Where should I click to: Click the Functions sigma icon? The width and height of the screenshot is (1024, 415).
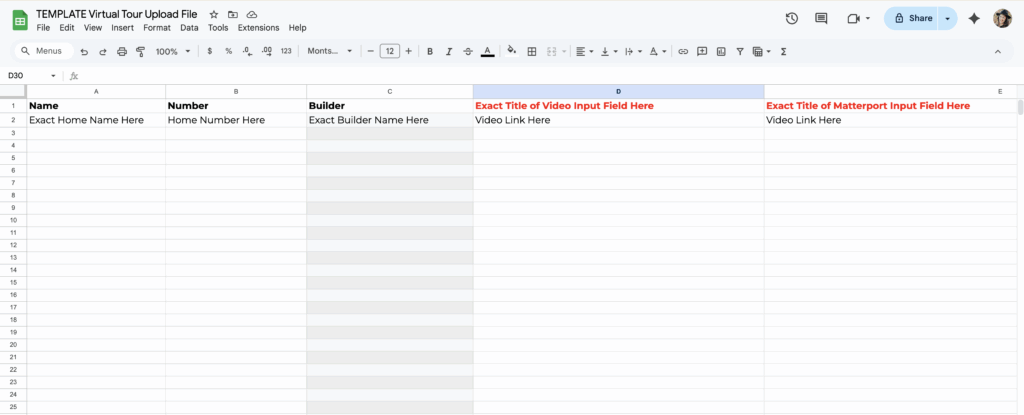783,51
